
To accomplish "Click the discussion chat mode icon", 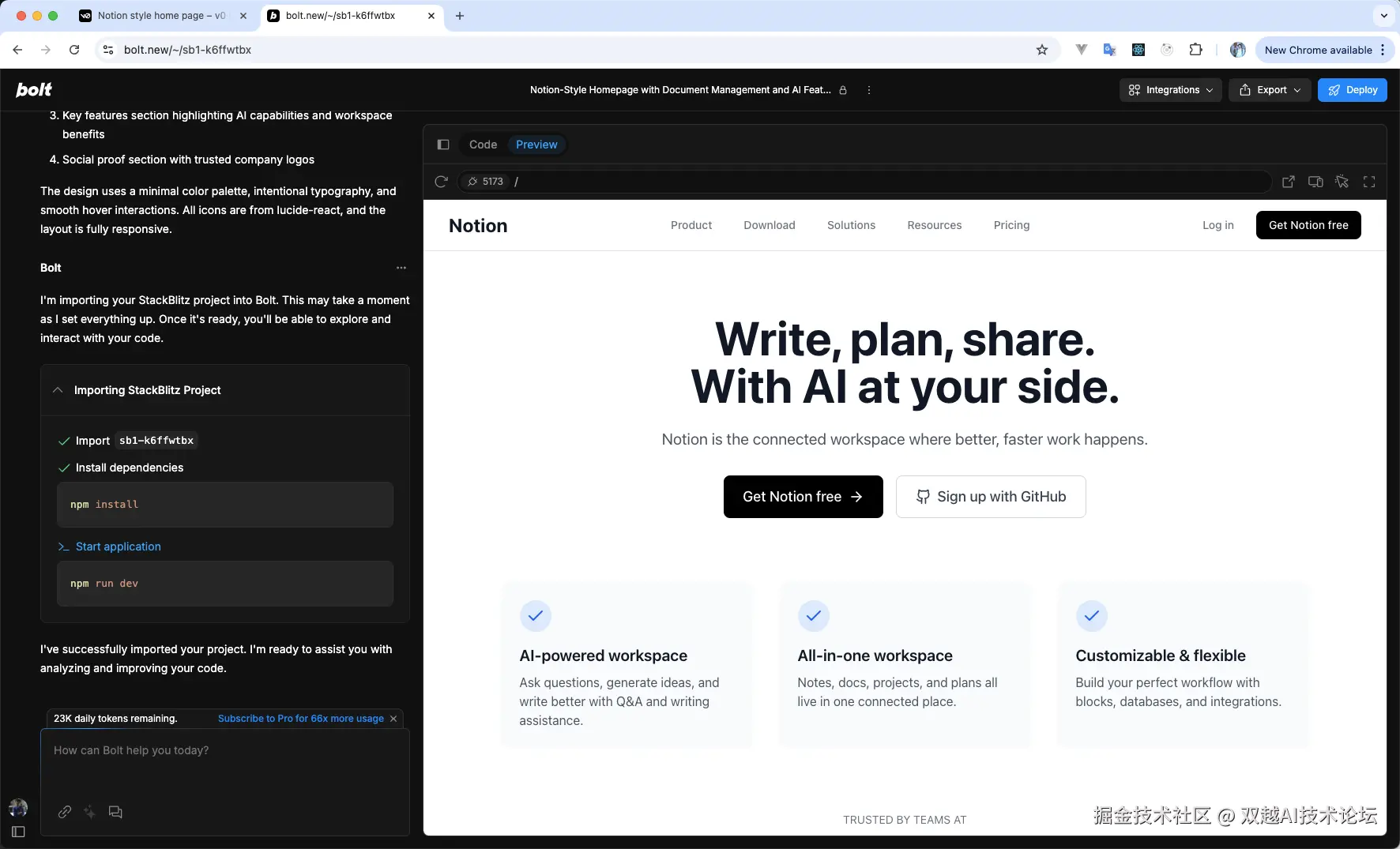I will [x=115, y=812].
